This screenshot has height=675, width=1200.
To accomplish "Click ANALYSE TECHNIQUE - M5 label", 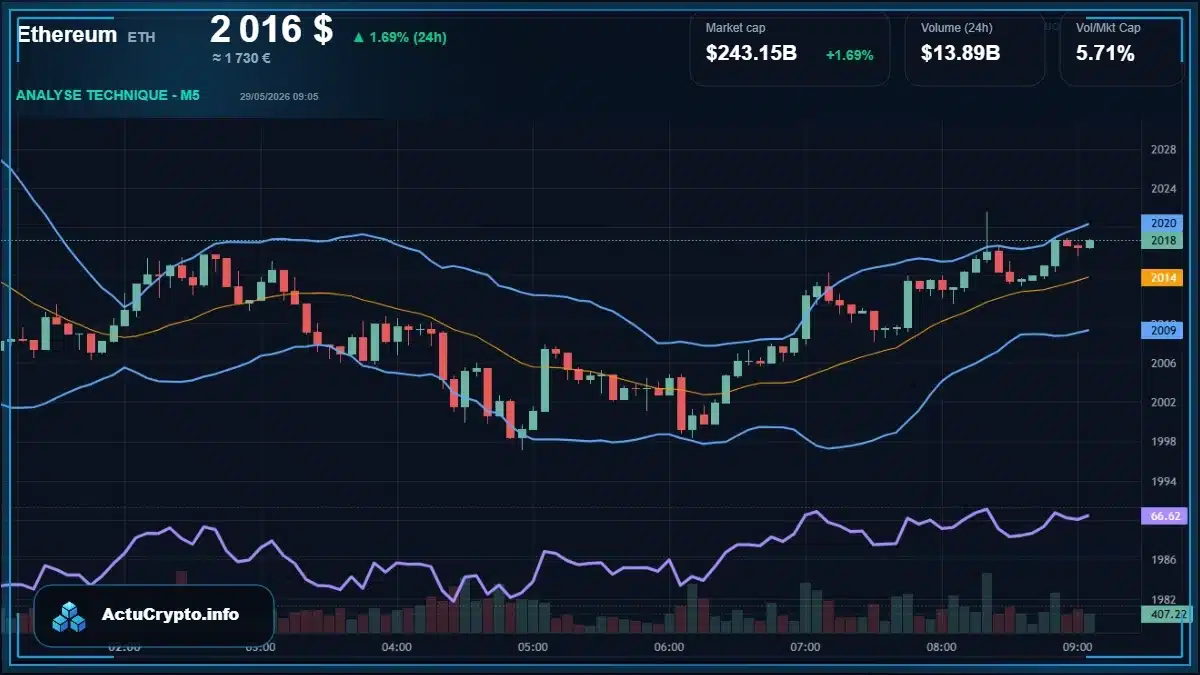I will [x=108, y=95].
